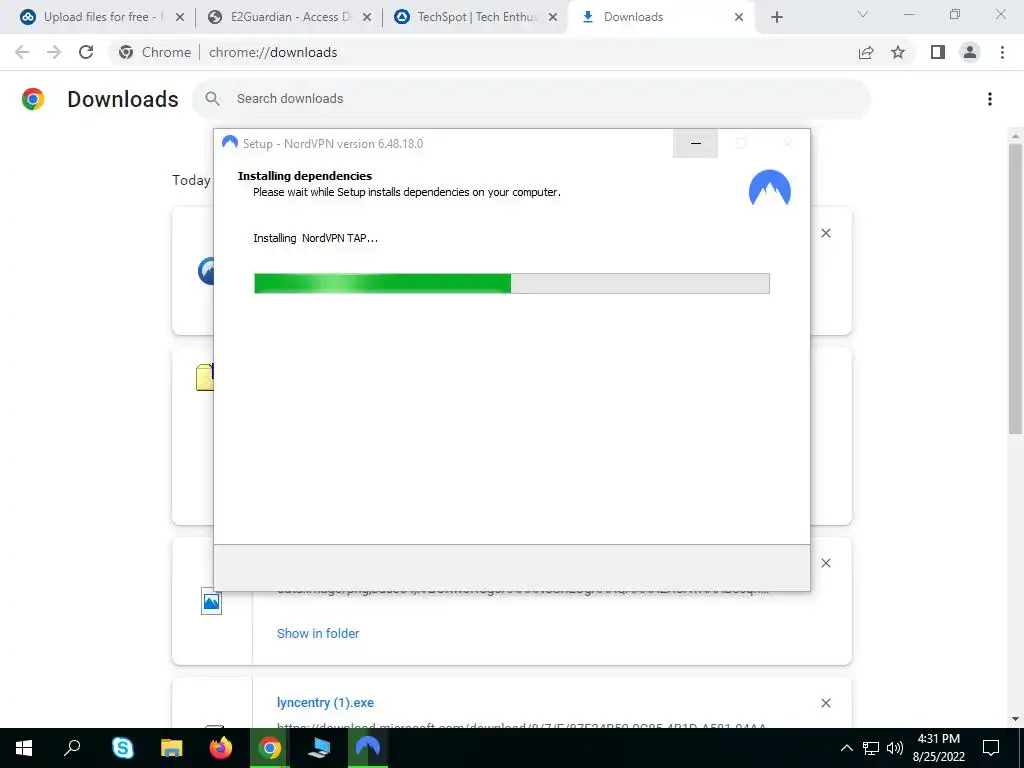The image size is (1024, 768).
Task: Switch to NordVPN setup in taskbar
Action: 368,748
